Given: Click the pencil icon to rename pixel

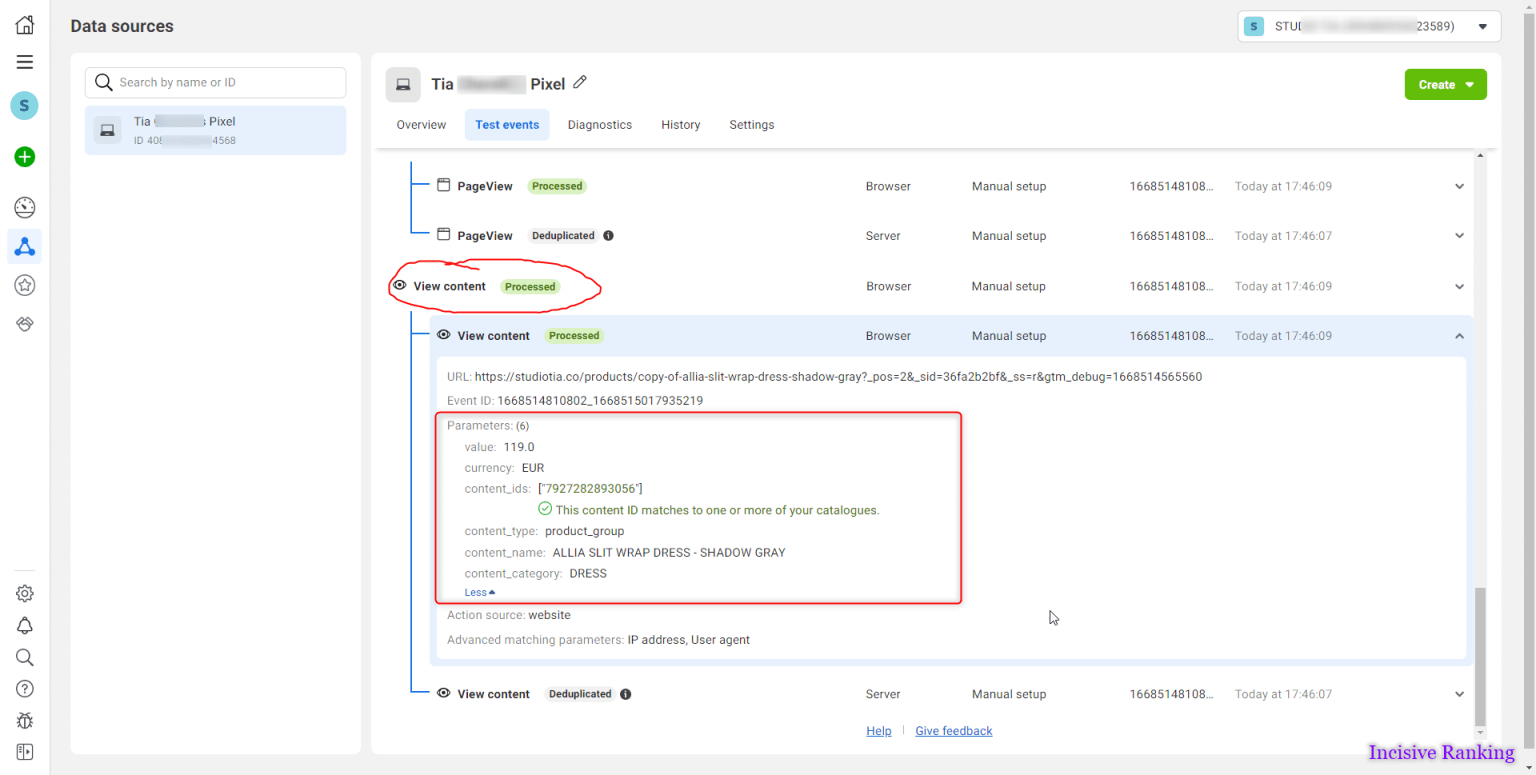Looking at the screenshot, I should [x=579, y=83].
